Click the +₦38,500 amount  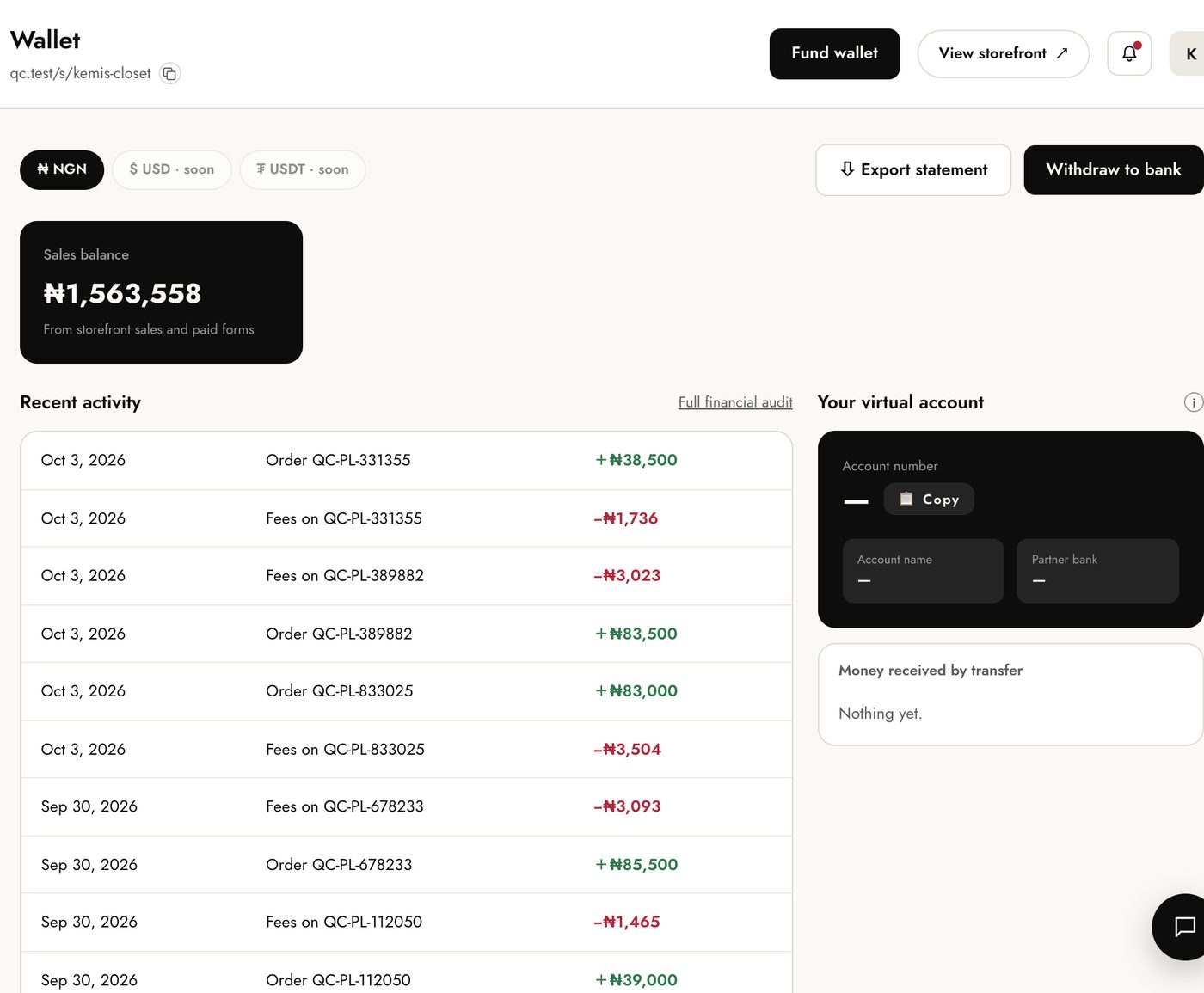[x=636, y=461]
